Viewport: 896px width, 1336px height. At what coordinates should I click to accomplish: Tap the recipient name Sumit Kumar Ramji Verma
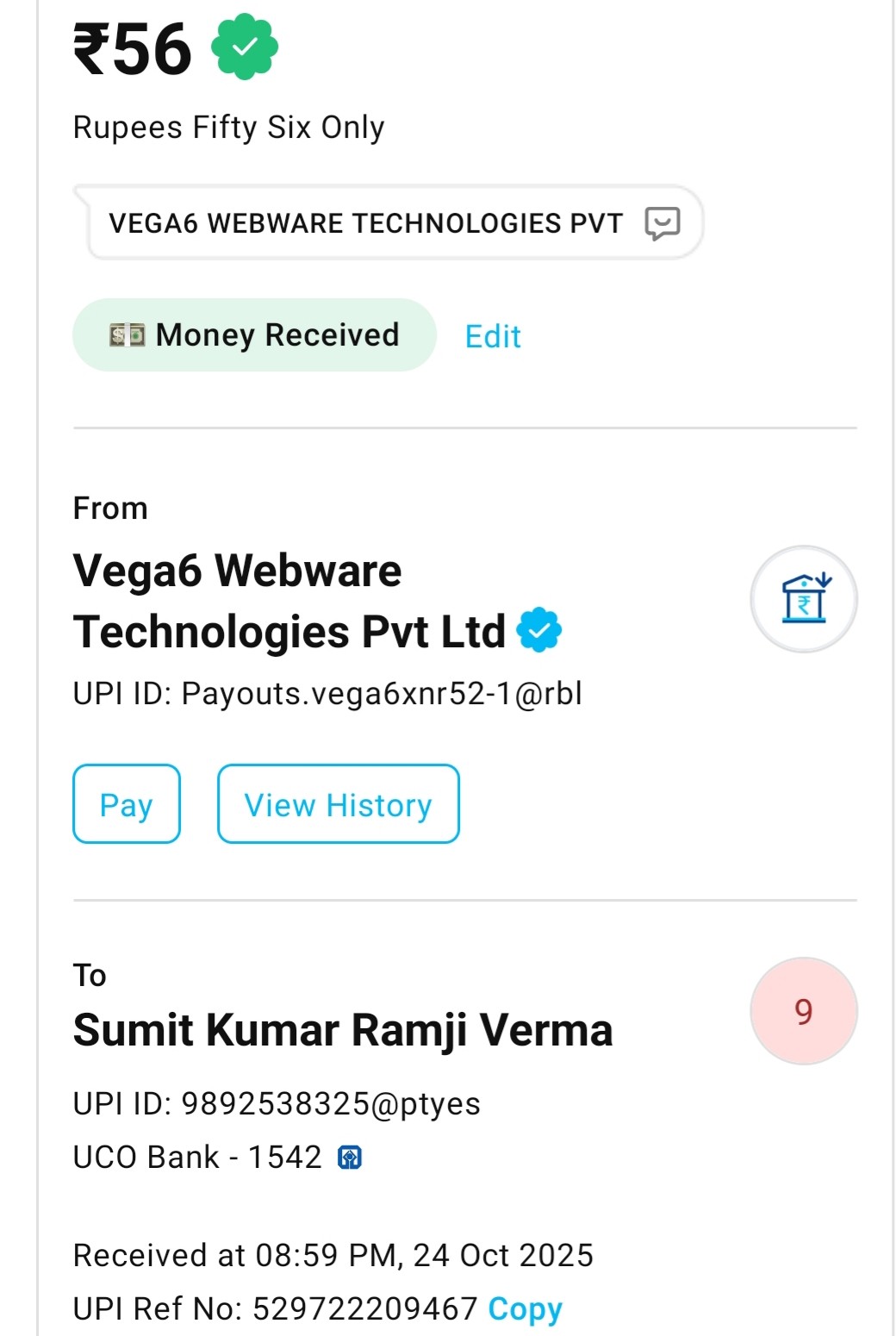pyautogui.click(x=343, y=1030)
